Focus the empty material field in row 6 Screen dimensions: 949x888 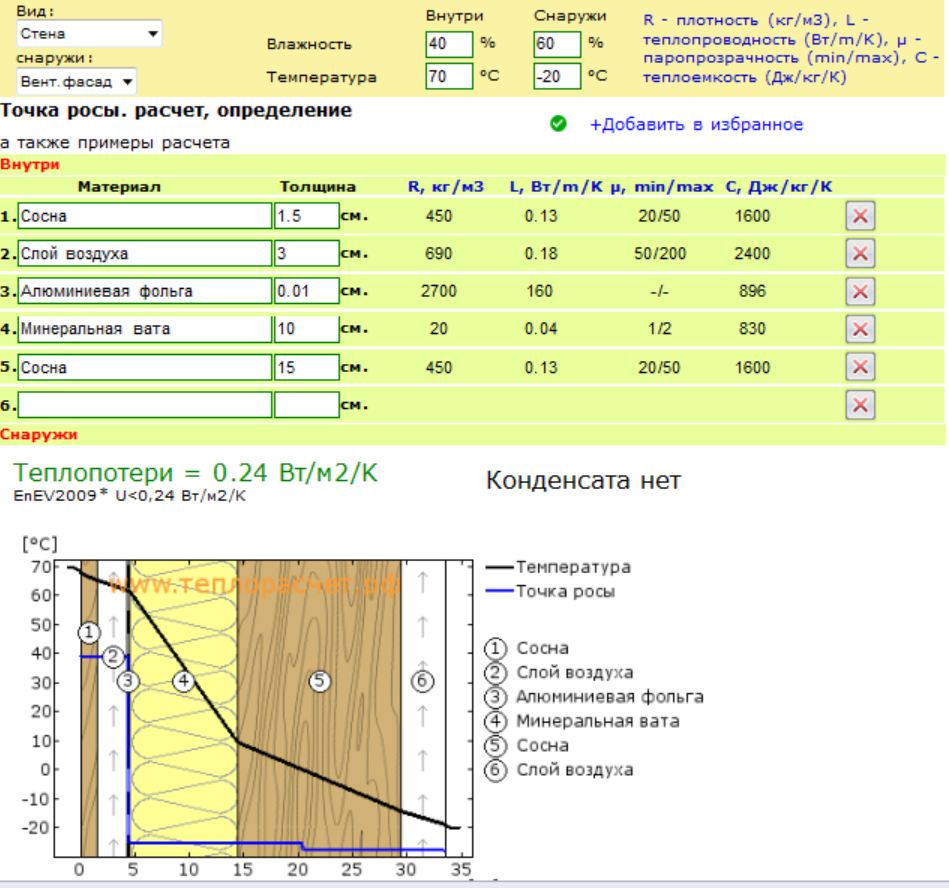point(143,405)
